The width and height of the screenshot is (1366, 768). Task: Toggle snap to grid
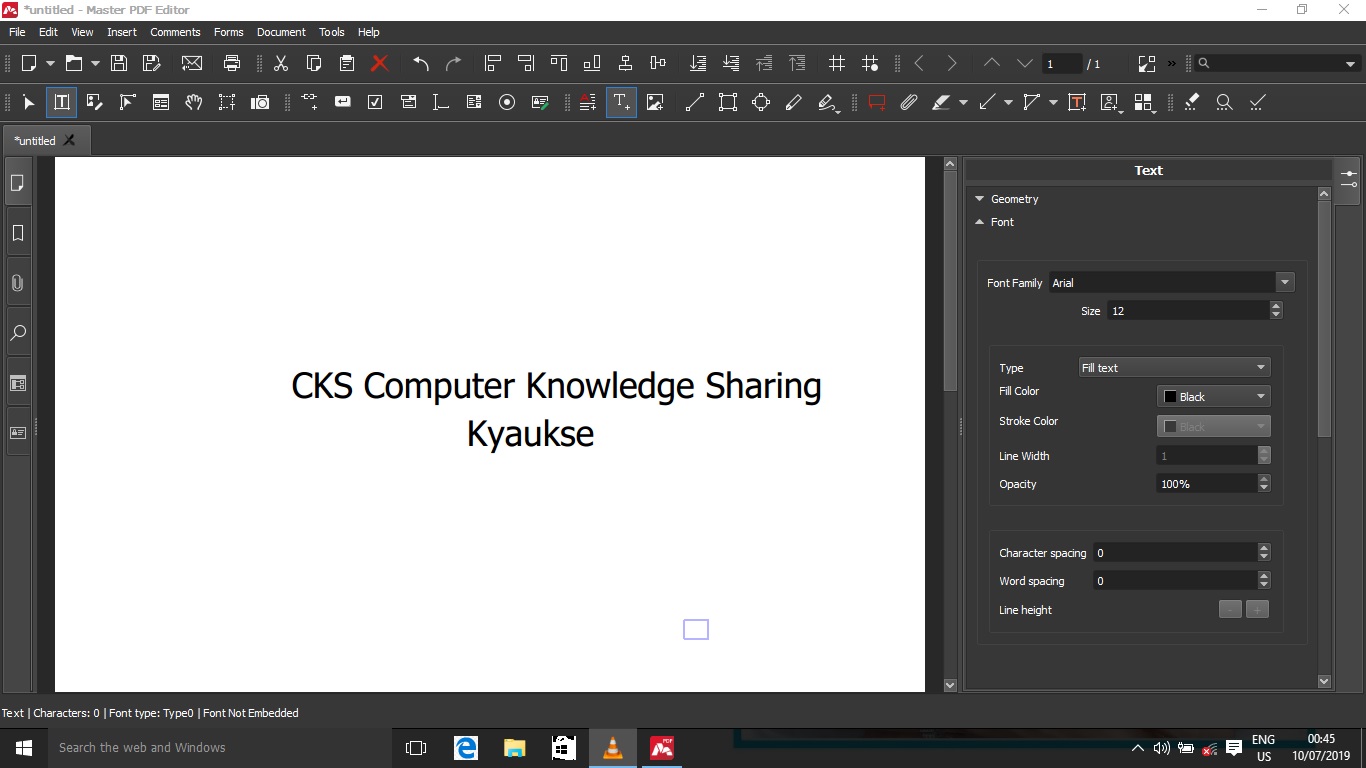click(870, 63)
